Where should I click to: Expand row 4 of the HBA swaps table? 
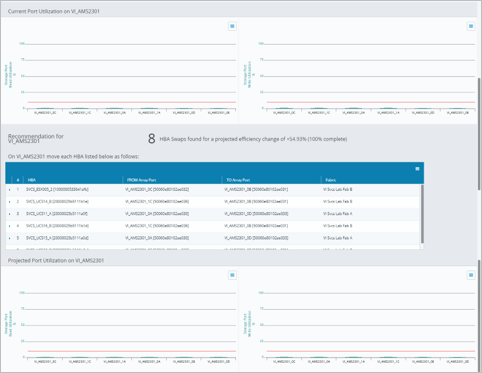coord(9,226)
